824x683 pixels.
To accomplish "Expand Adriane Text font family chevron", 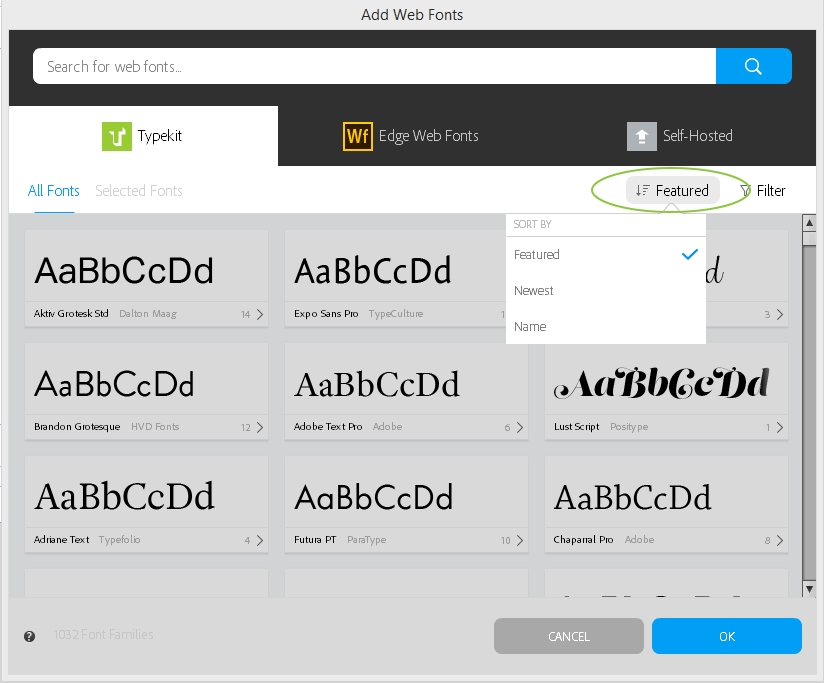I will [x=260, y=540].
